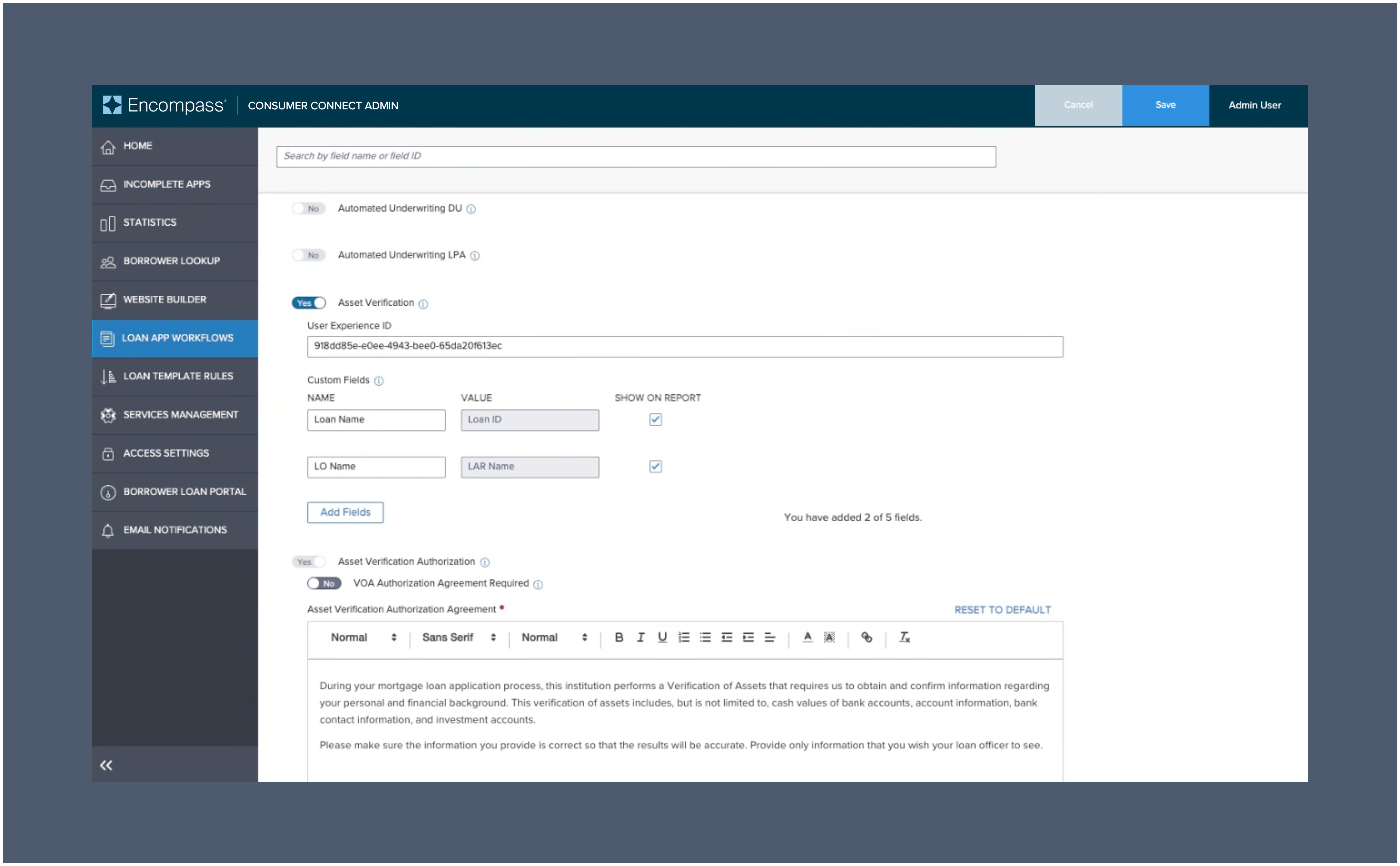Enable Automated Underwriting DU
This screenshot has height=866, width=1400.
(x=309, y=208)
